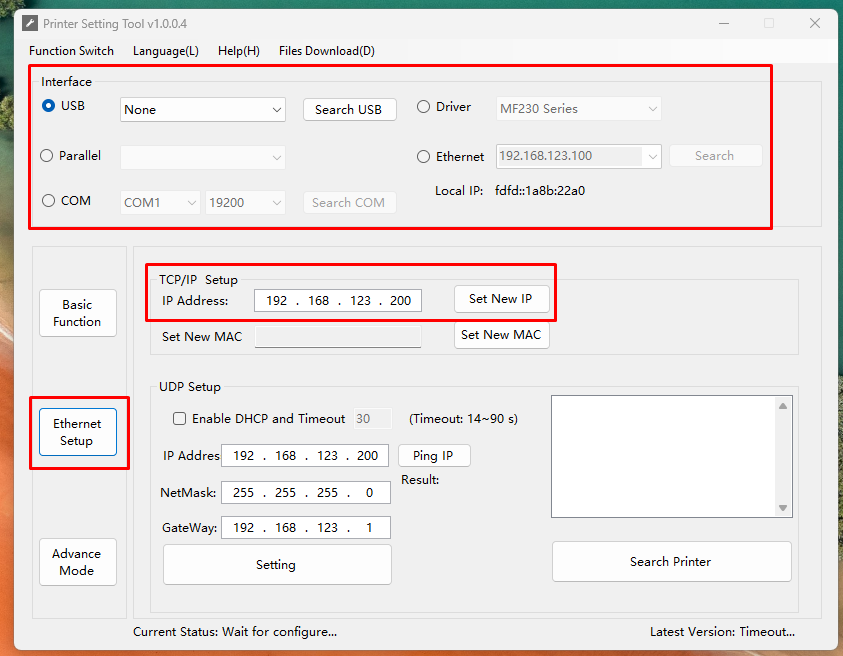Click the results list scrollbar down arrow
Viewport: 843px width, 656px height.
click(x=783, y=508)
